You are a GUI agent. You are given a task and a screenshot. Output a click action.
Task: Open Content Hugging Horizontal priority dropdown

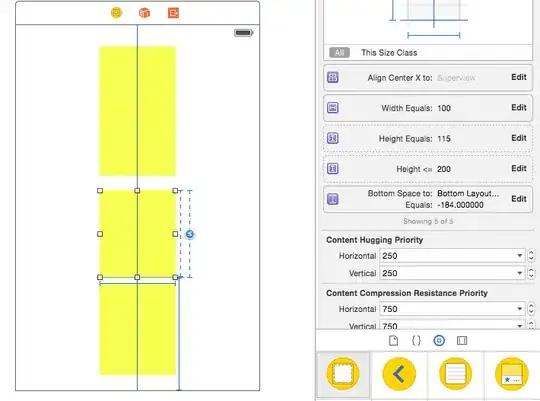(520, 256)
